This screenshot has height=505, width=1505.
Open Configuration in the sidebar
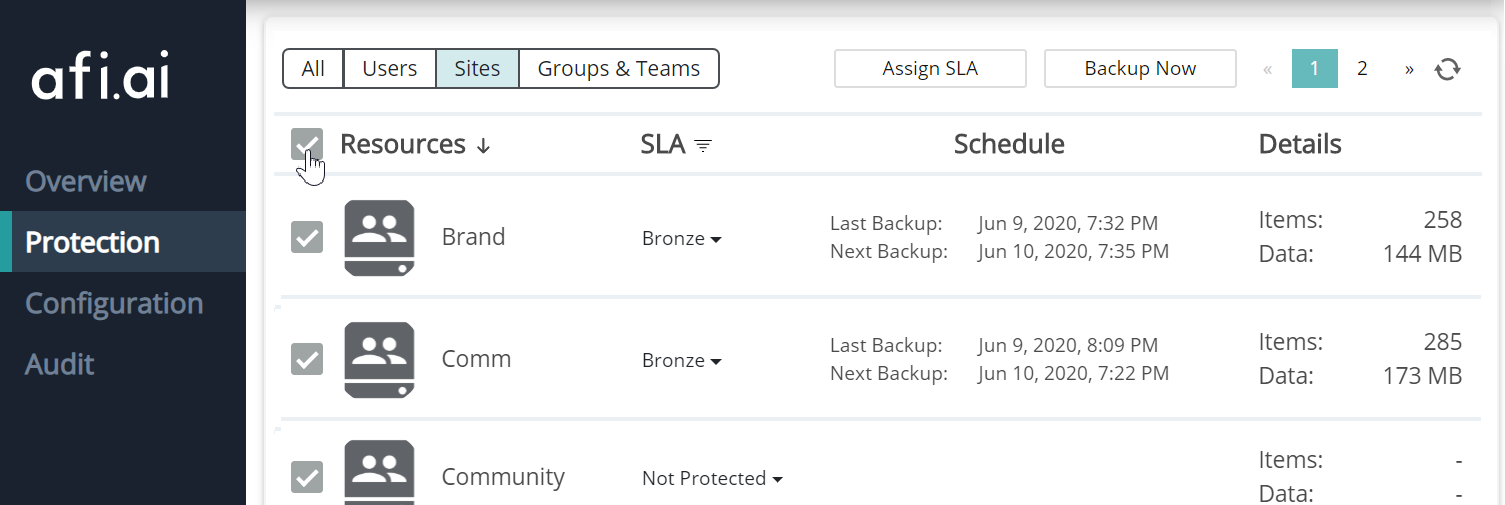[114, 304]
